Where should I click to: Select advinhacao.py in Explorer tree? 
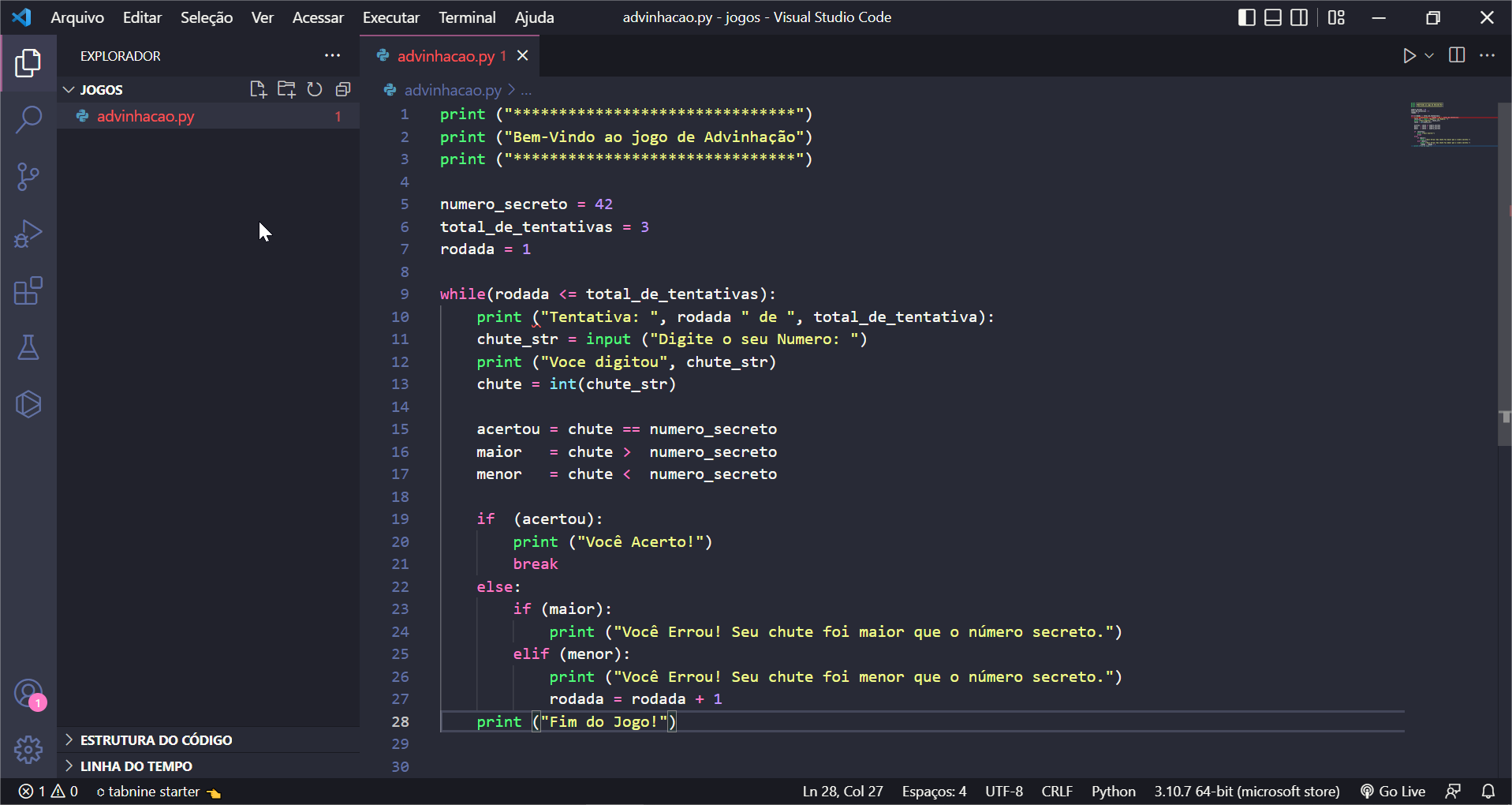(x=208, y=116)
